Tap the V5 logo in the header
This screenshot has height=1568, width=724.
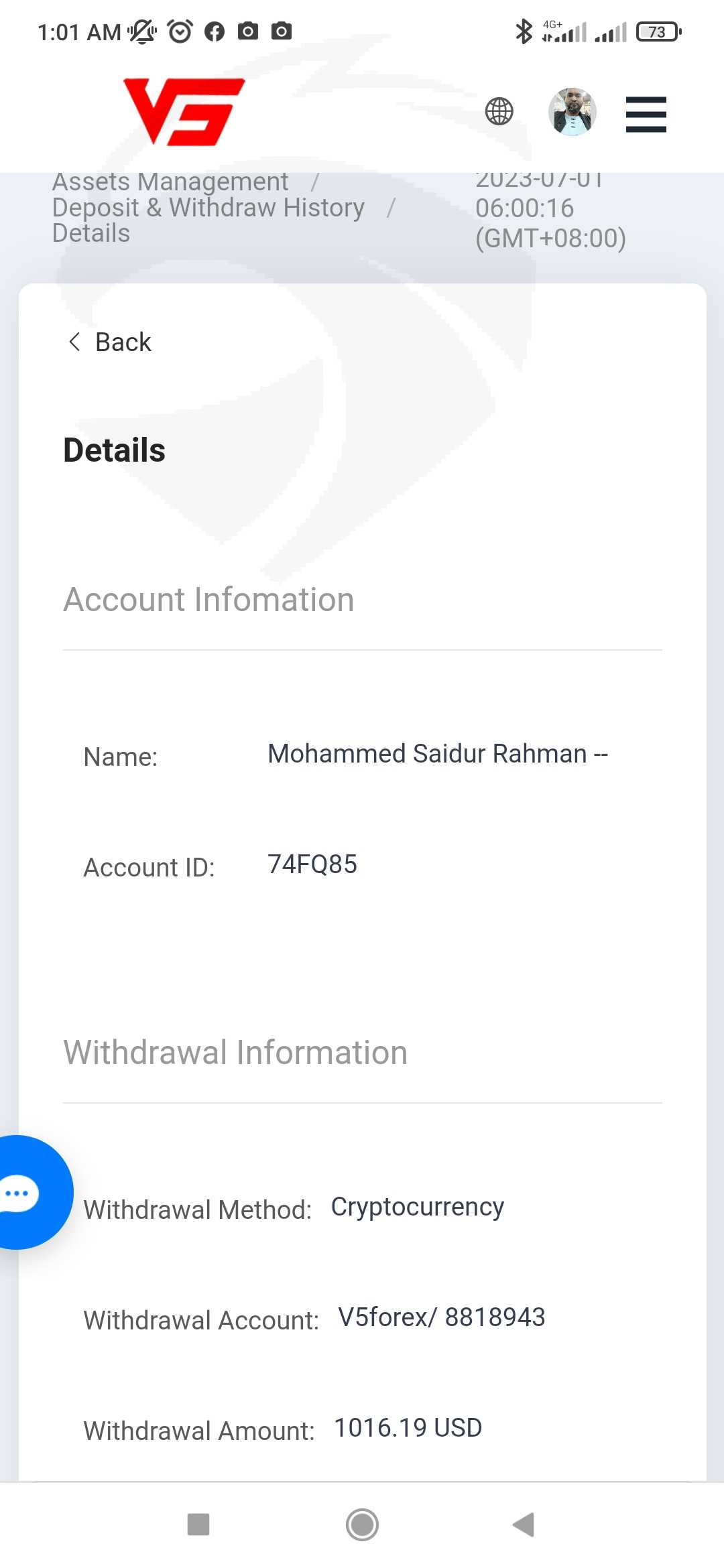184,111
